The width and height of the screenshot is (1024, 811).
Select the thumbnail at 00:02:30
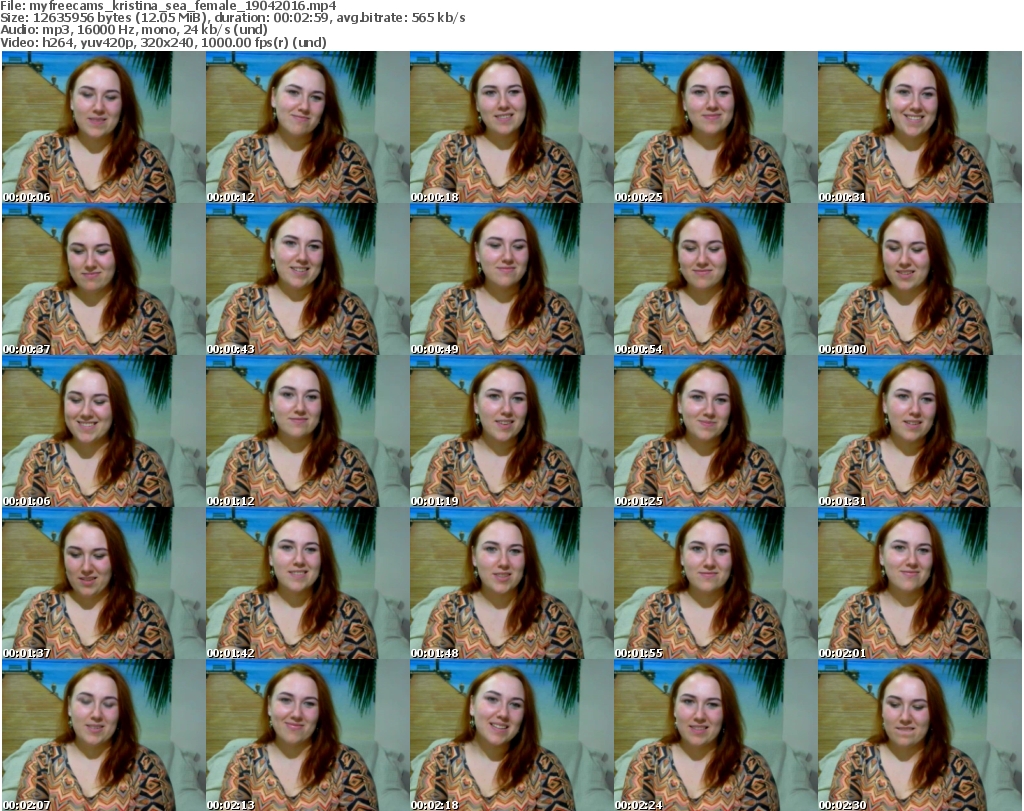920,735
